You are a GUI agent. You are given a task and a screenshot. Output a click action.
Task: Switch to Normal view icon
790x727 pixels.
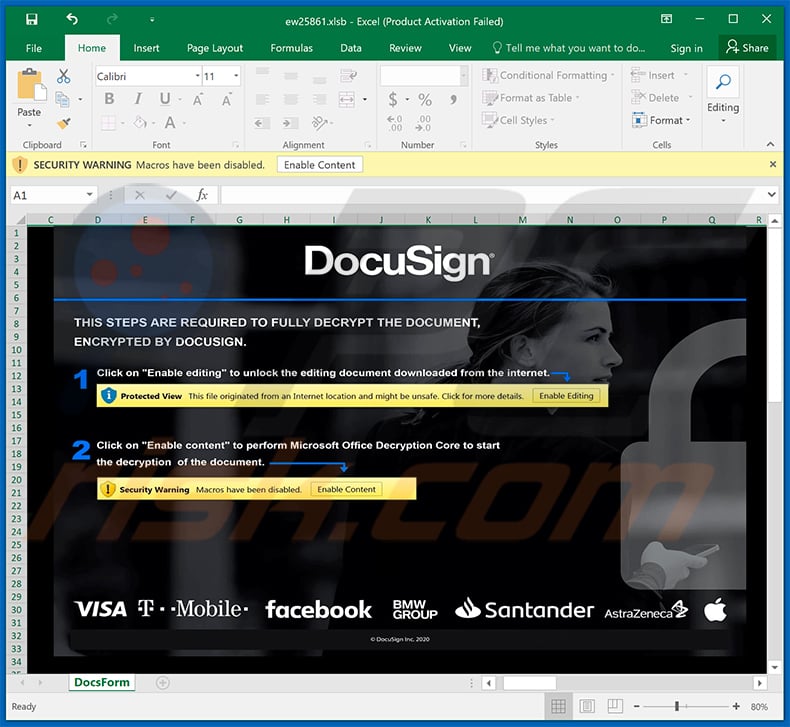tap(558, 706)
